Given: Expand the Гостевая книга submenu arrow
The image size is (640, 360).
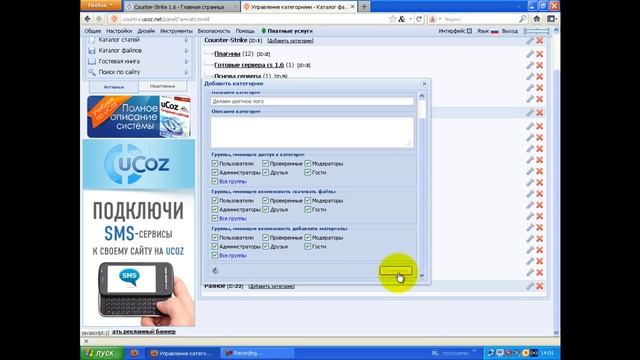Looking at the screenshot, I should tap(186, 61).
